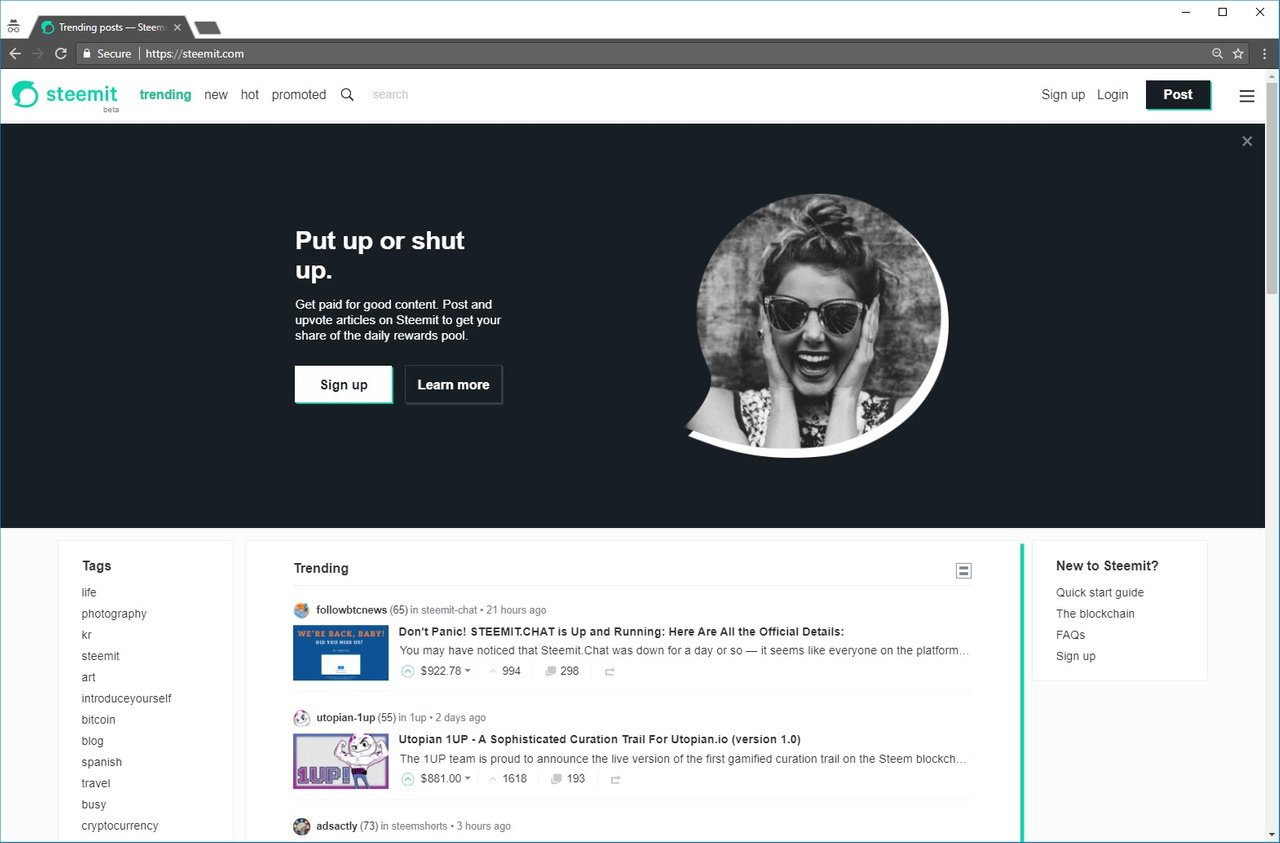Click Sign up in New to Steemit panel
The width and height of the screenshot is (1280, 843).
coord(1075,656)
